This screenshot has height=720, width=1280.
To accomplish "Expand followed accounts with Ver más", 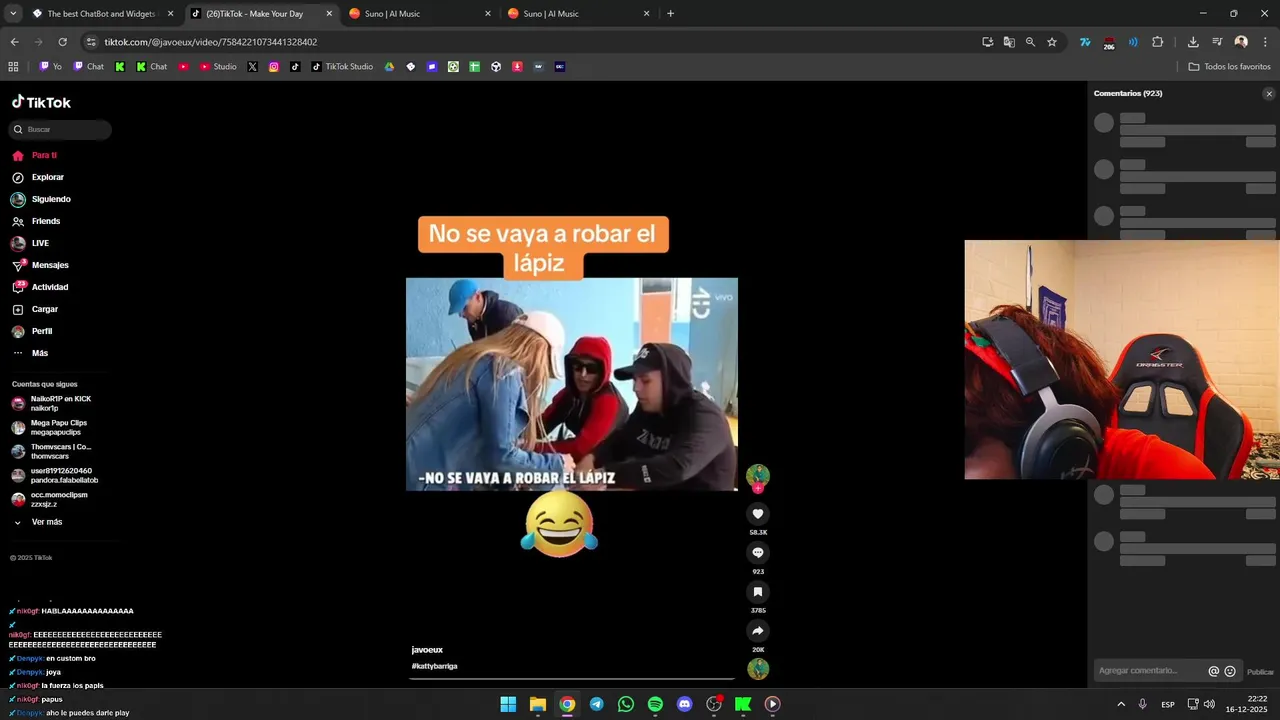I will point(46,523).
